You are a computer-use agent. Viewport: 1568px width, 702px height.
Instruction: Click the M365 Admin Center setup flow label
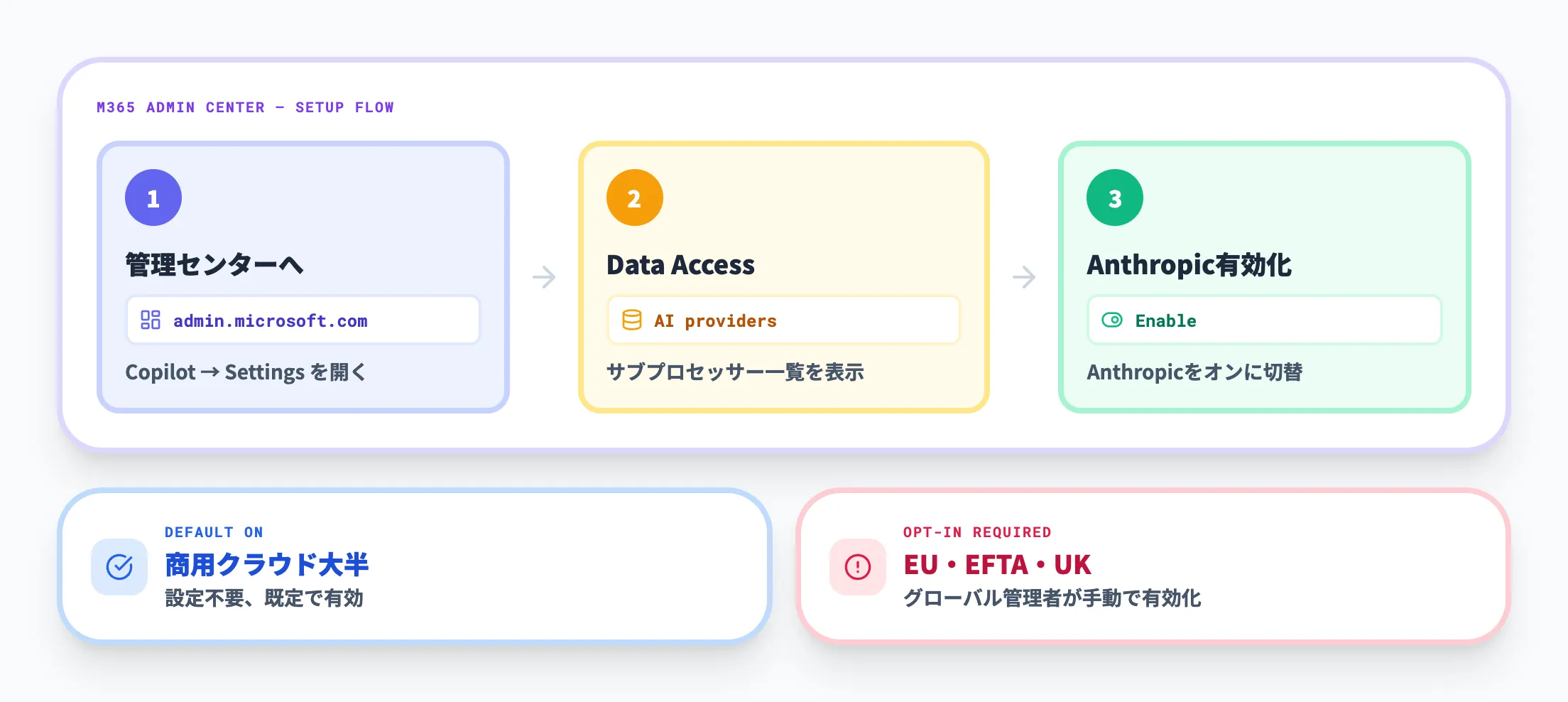pyautogui.click(x=245, y=107)
